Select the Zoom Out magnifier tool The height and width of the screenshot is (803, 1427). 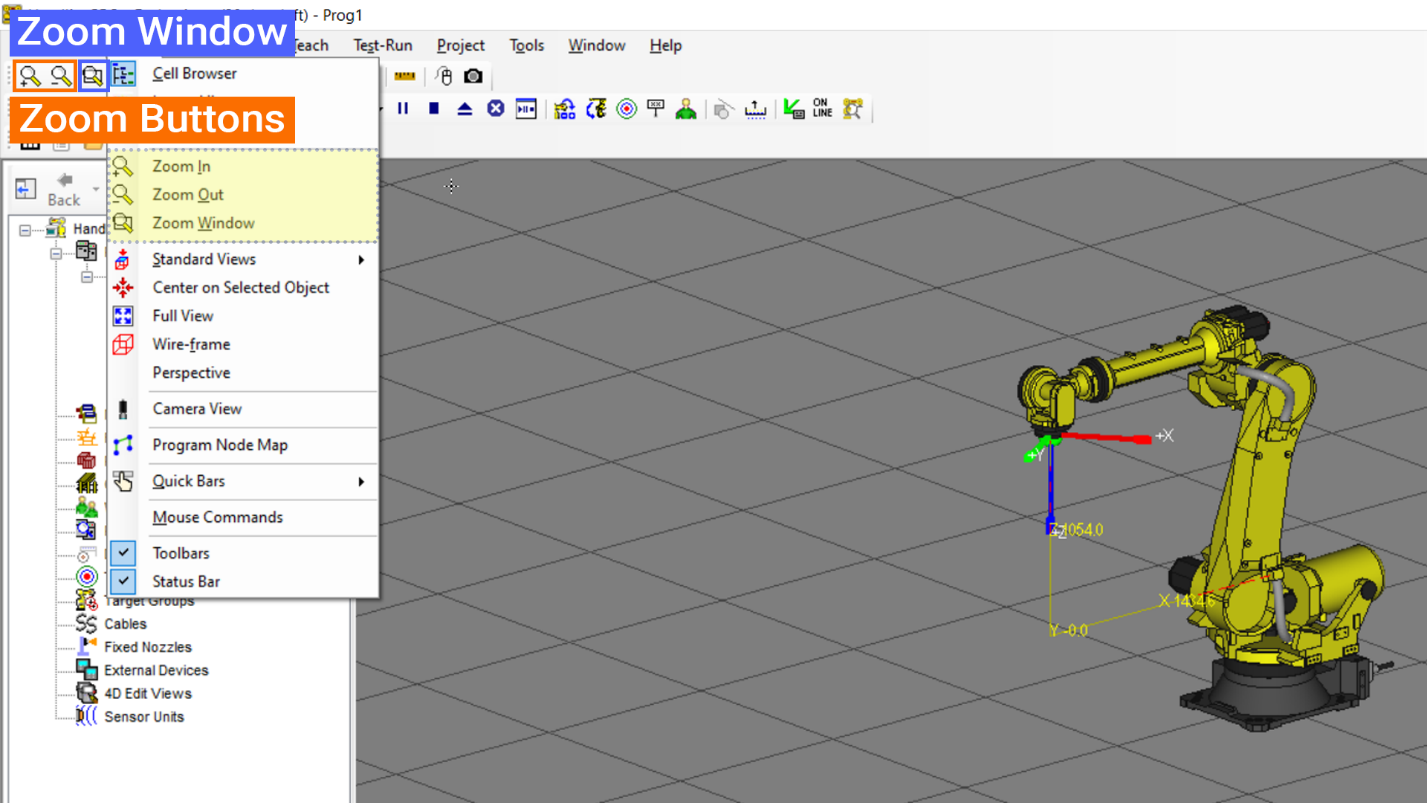click(x=60, y=76)
